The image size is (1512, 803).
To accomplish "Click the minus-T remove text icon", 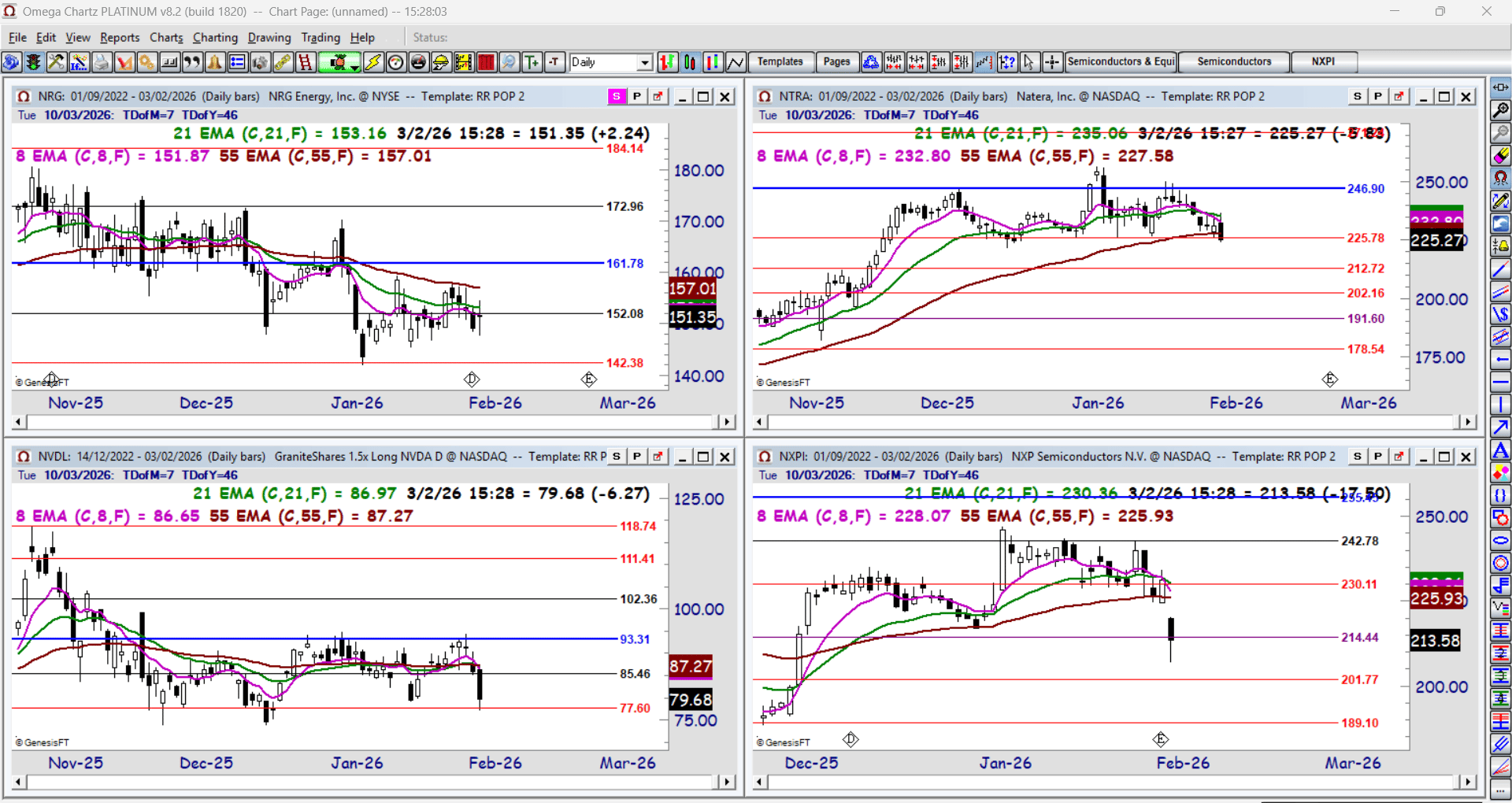I will point(555,62).
